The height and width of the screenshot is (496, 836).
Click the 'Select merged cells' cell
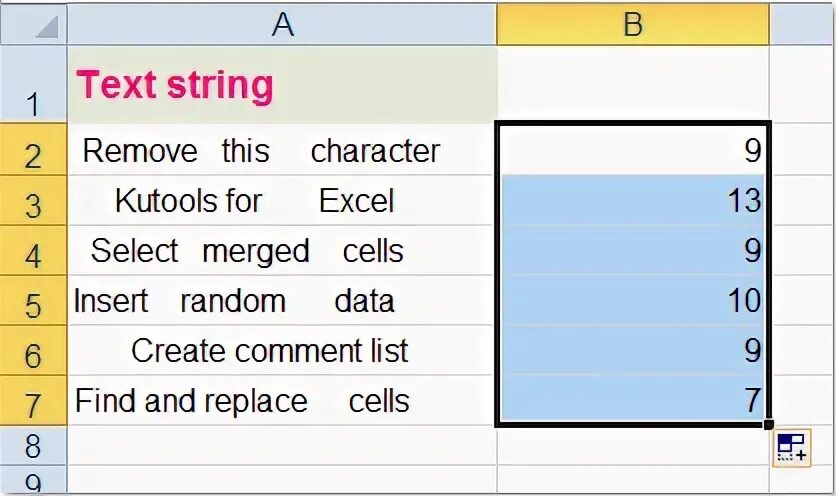click(282, 251)
